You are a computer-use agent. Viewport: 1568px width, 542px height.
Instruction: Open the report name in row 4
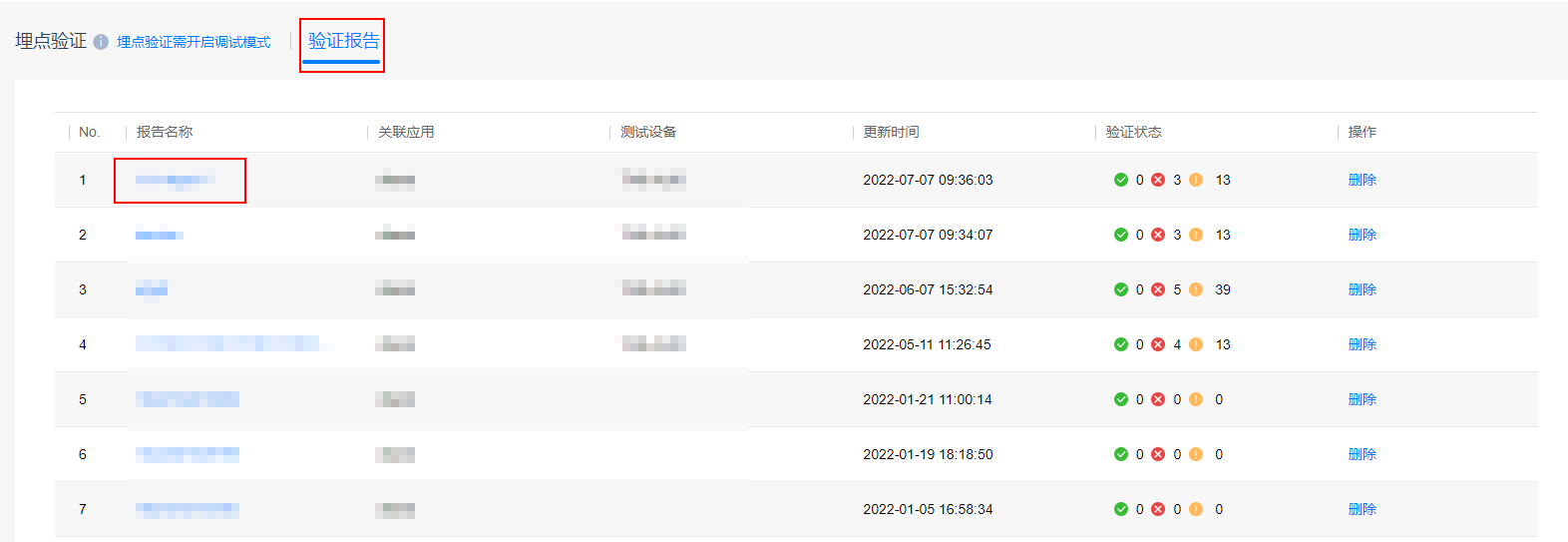click(227, 344)
